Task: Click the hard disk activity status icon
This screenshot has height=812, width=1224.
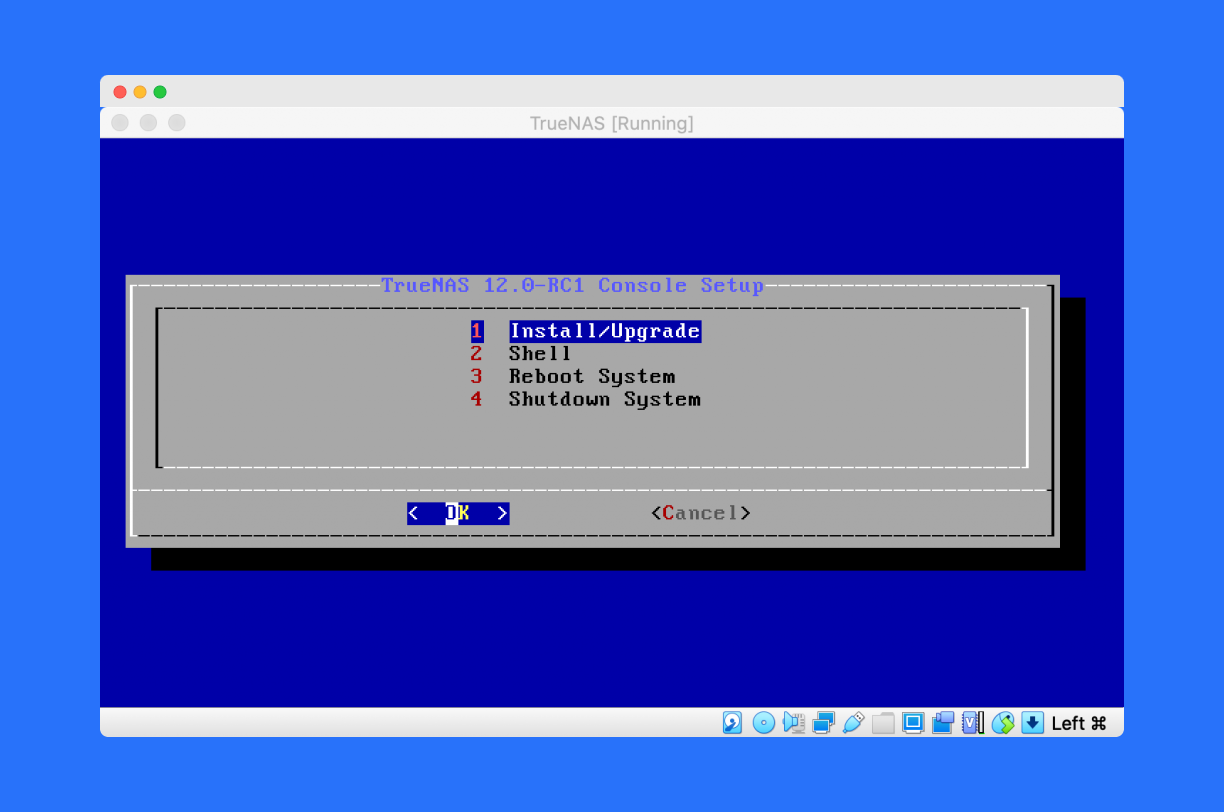Action: coord(732,722)
